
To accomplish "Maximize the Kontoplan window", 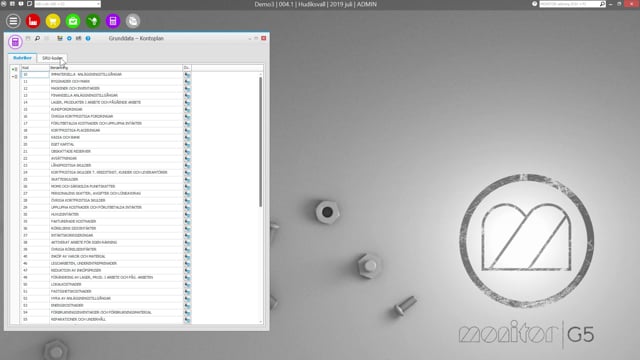I will point(256,38).
